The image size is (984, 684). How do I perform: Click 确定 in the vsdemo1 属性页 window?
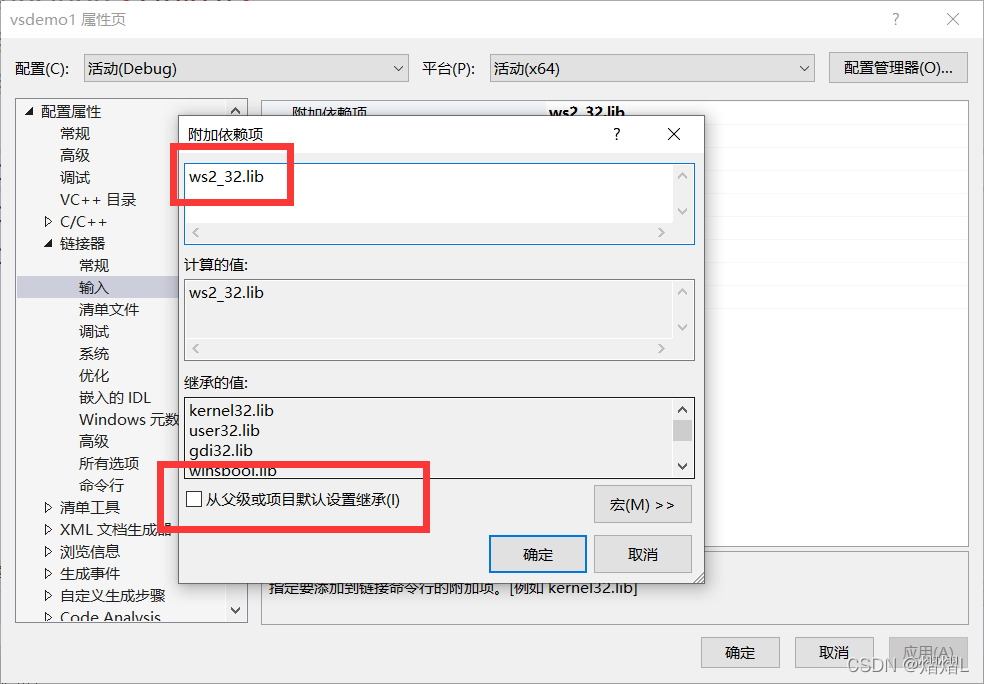[x=740, y=653]
